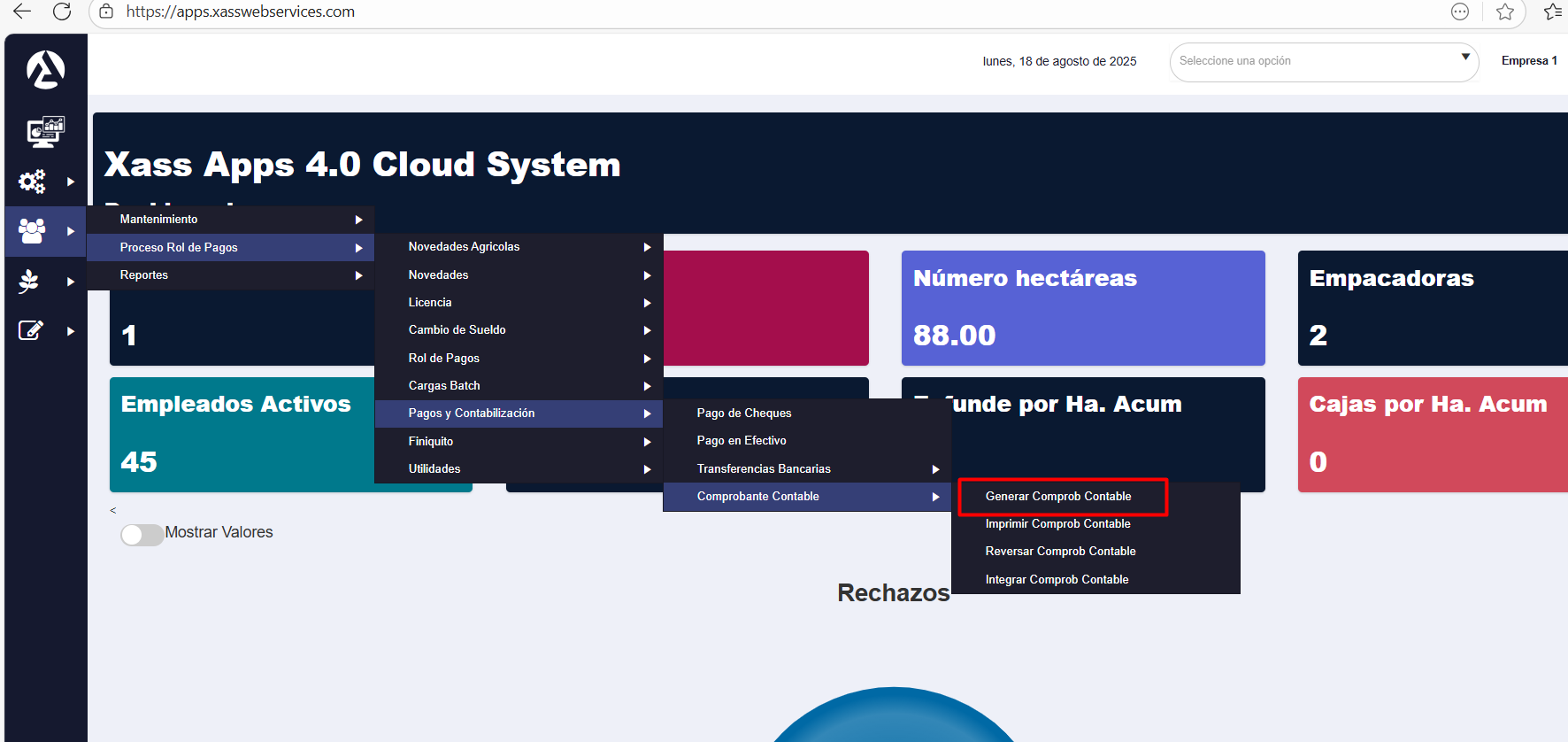This screenshot has height=742, width=1568.
Task: Select Pagos y Contabilización menu entry
Action: [x=519, y=414]
